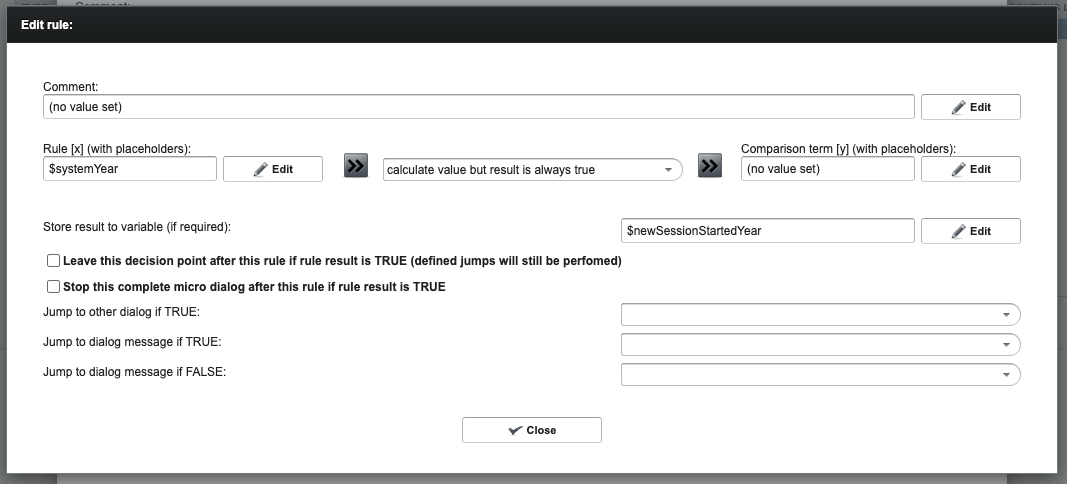Click the pencil Edit button for Comparison term
1067x484 pixels.
[x=970, y=169]
